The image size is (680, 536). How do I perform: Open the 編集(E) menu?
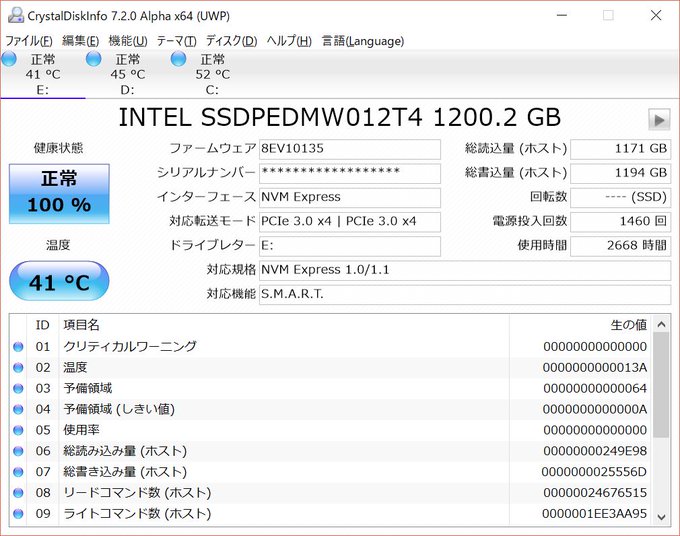coord(81,41)
